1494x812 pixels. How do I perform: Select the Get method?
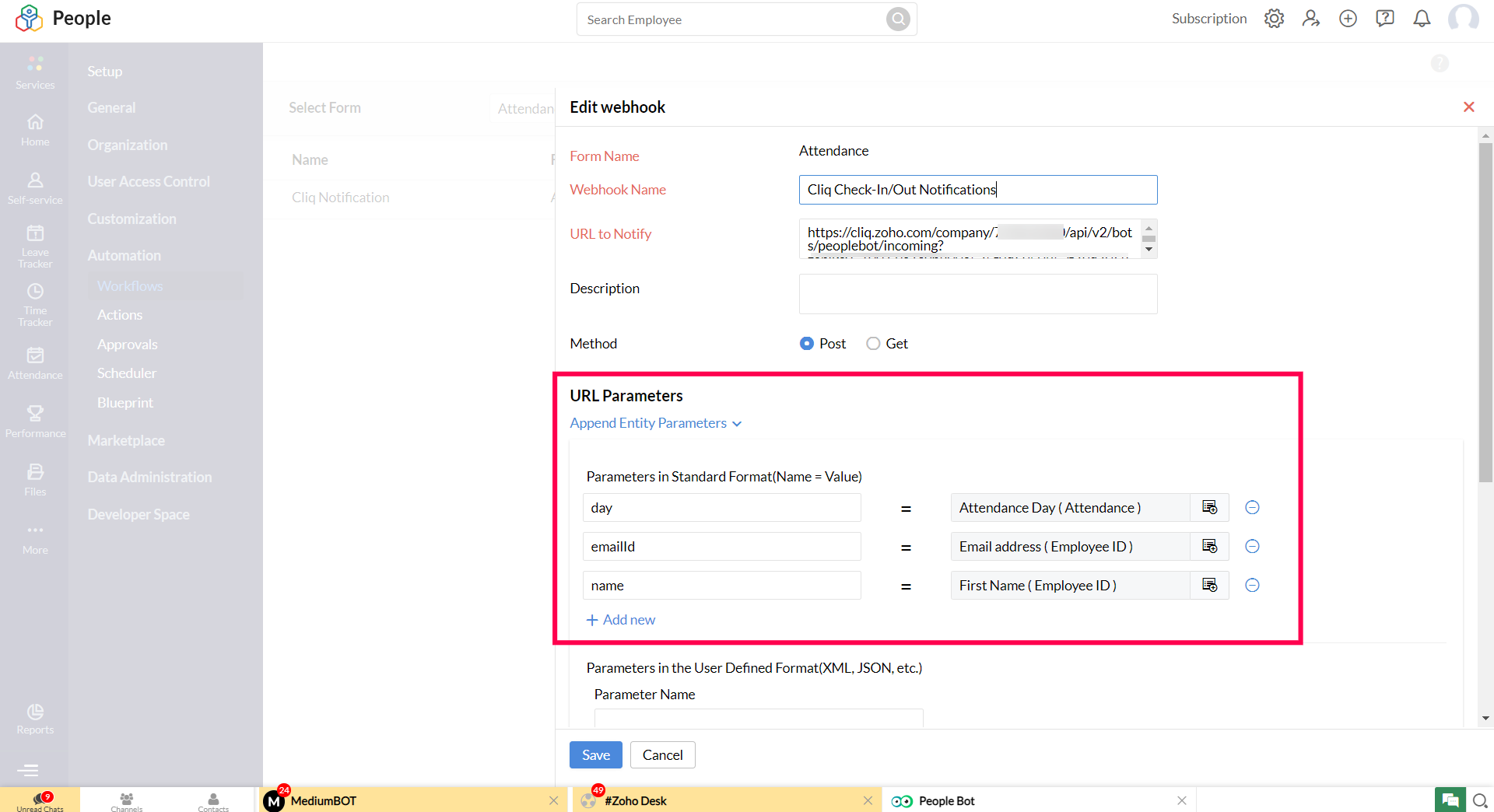coord(873,344)
